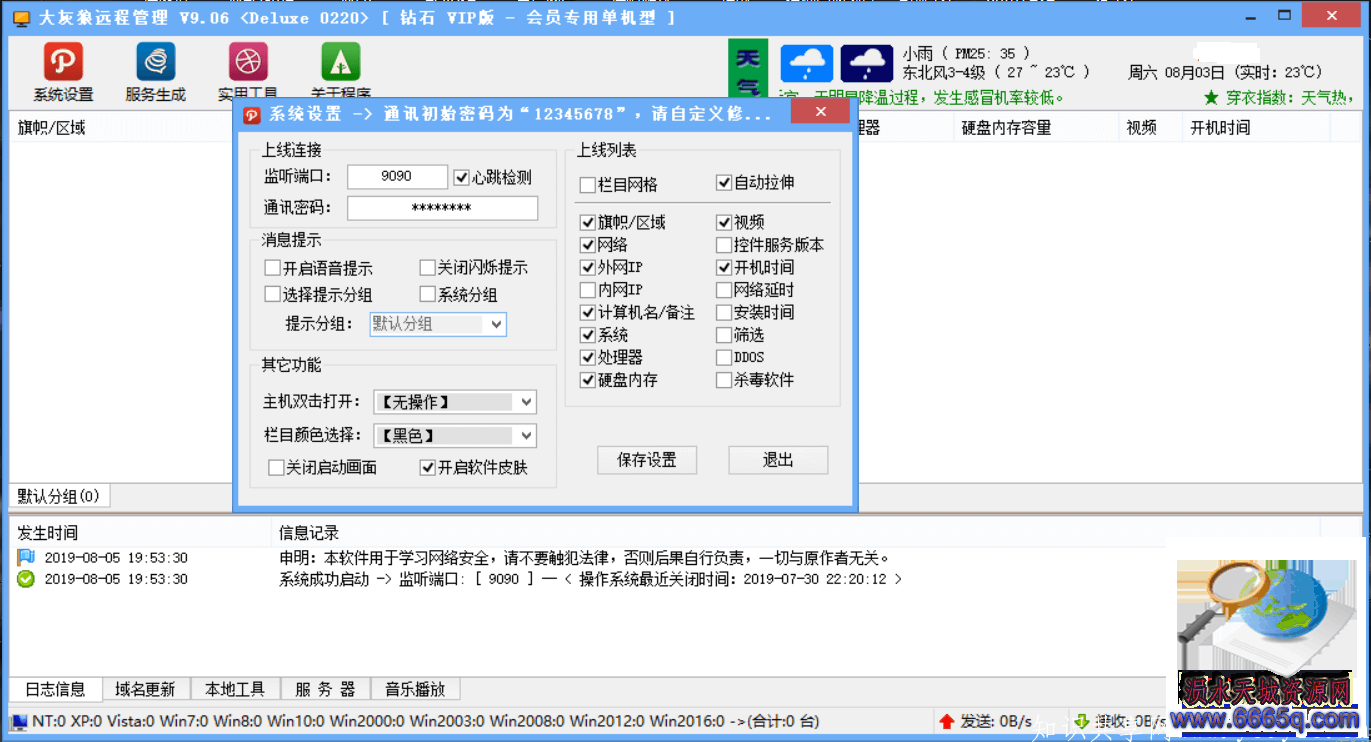Viewport: 1371px width, 742px height.
Task: Switch to the 音乐播放 tab
Action: [415, 689]
